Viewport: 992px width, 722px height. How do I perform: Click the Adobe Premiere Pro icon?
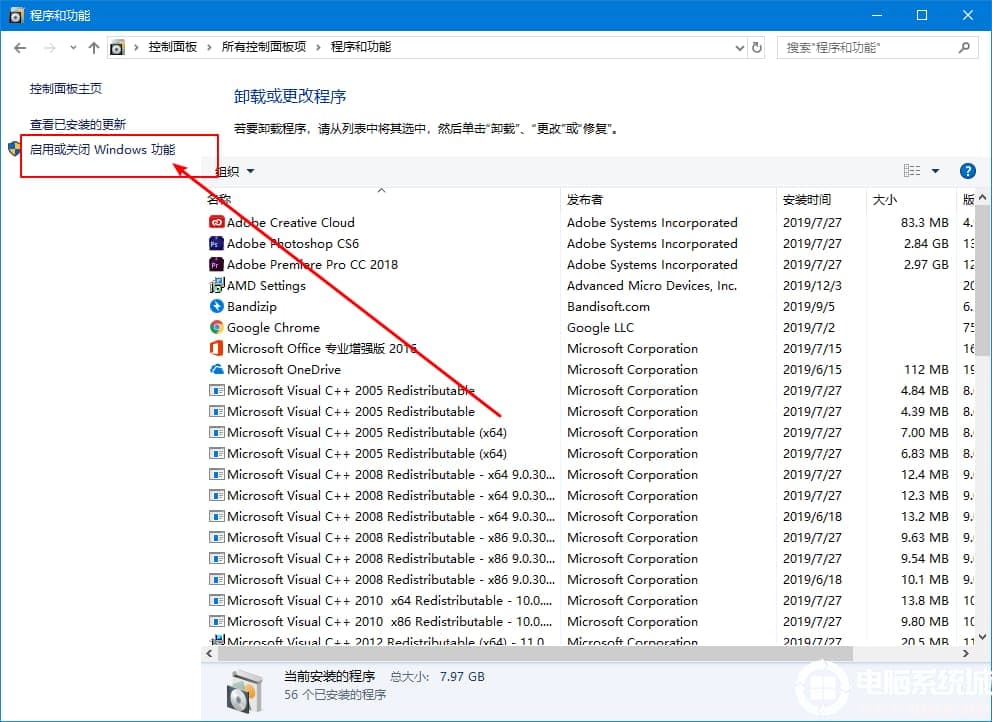(216, 264)
